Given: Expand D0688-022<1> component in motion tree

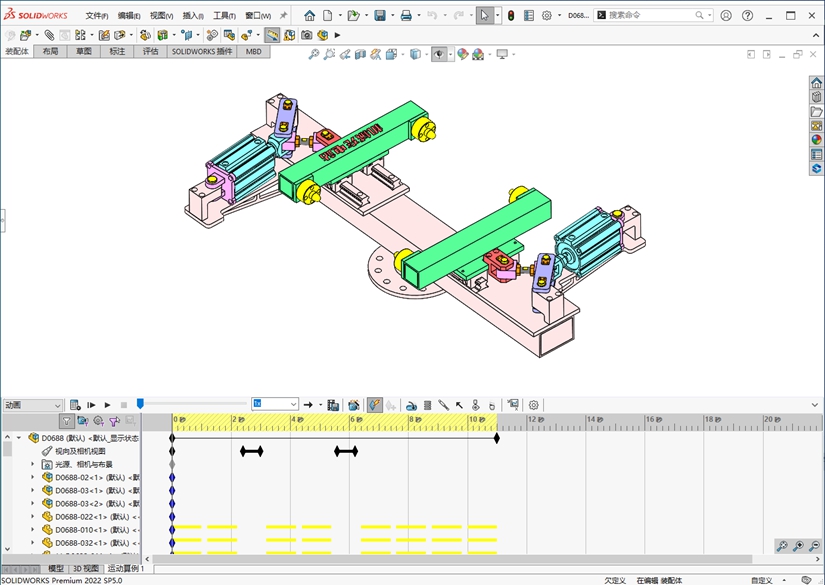Looking at the screenshot, I should (x=33, y=517).
